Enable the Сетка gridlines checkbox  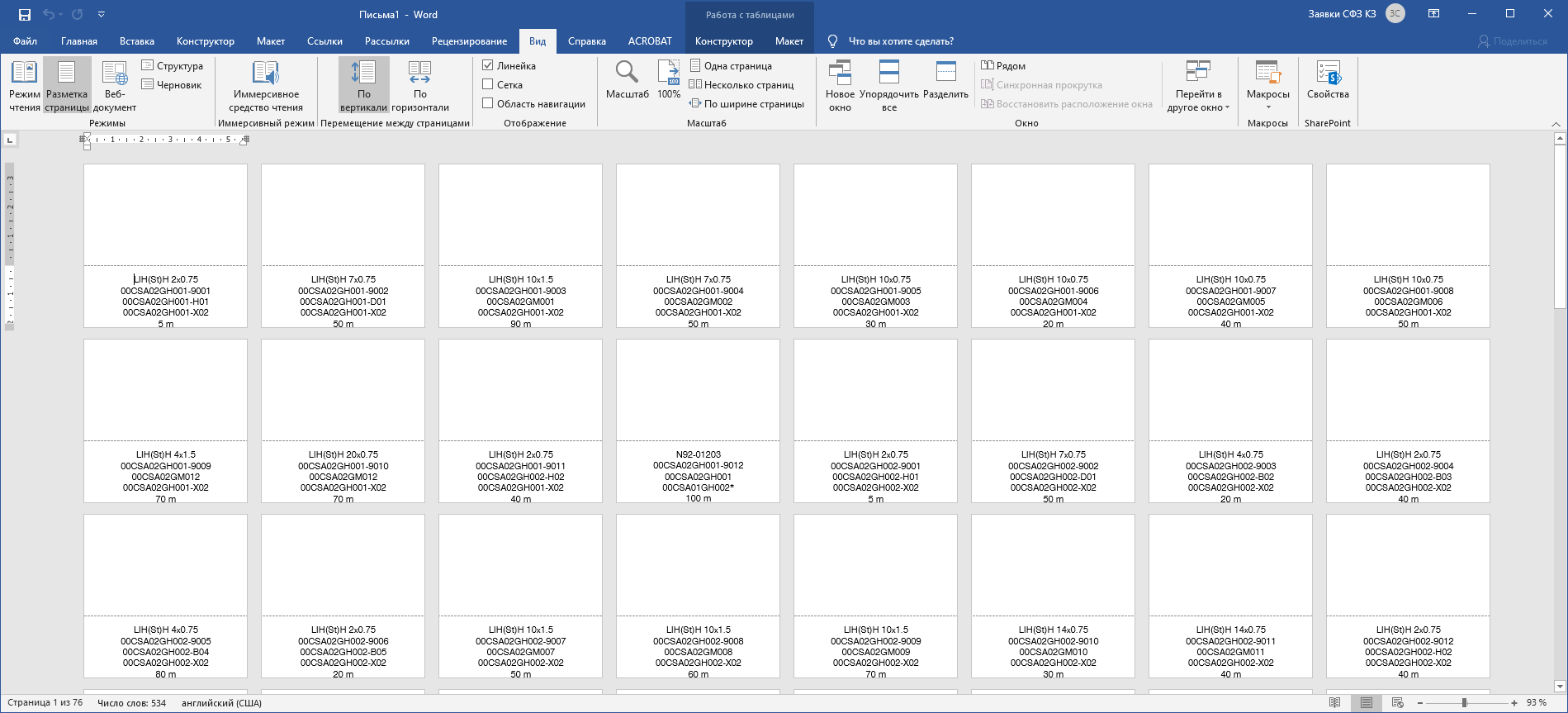pos(488,84)
